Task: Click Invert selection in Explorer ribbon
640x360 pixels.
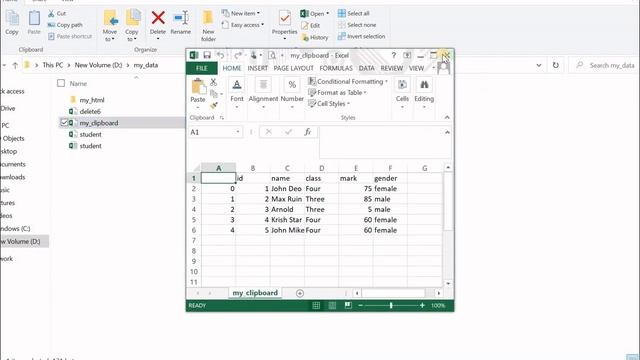Action: [362, 36]
